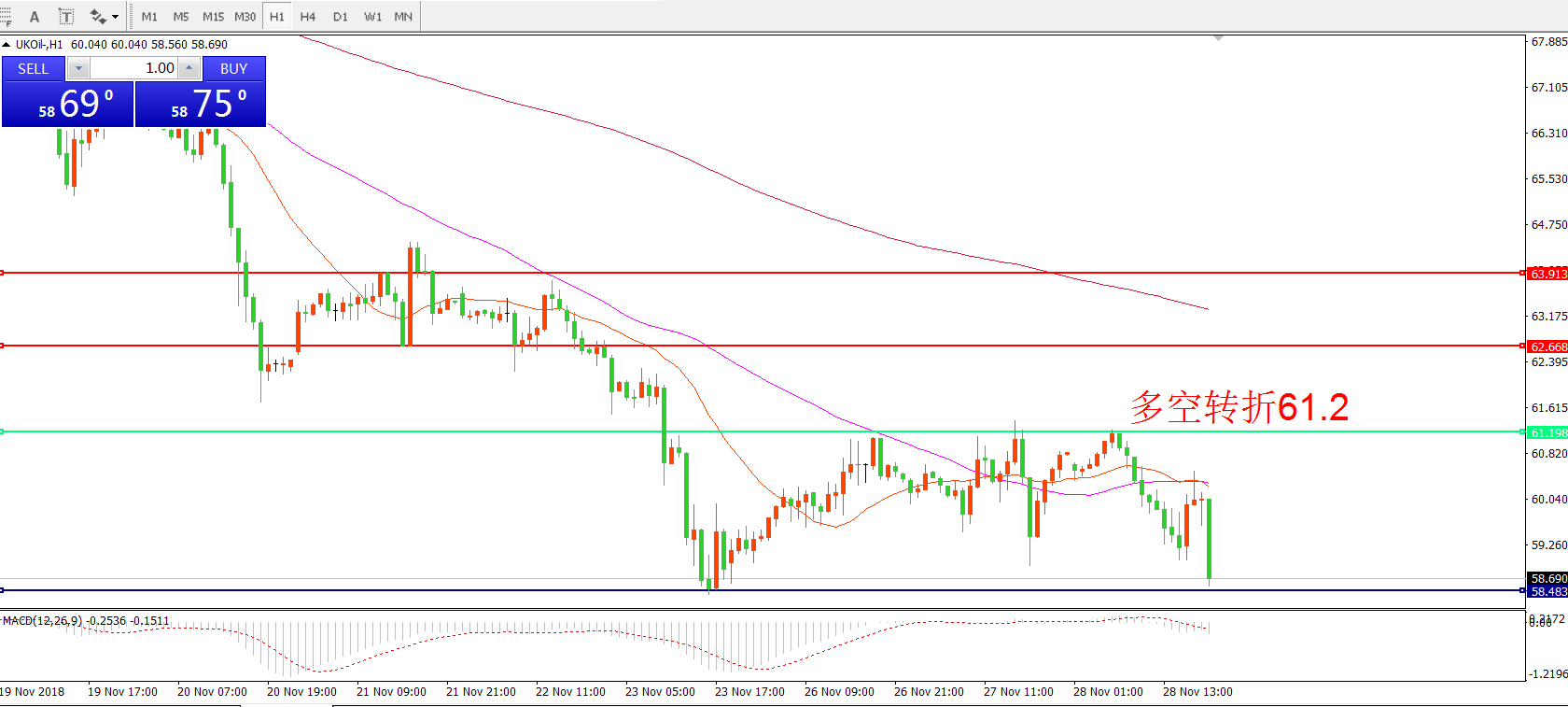Switch chart to M15 timeframe
Viewport: 1568px width, 707px height.
coord(213,17)
